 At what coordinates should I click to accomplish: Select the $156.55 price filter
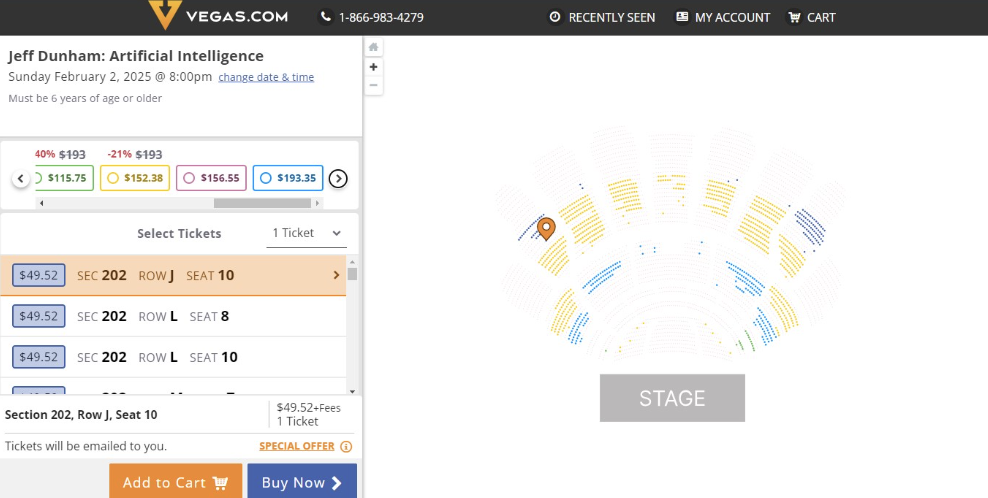211,178
